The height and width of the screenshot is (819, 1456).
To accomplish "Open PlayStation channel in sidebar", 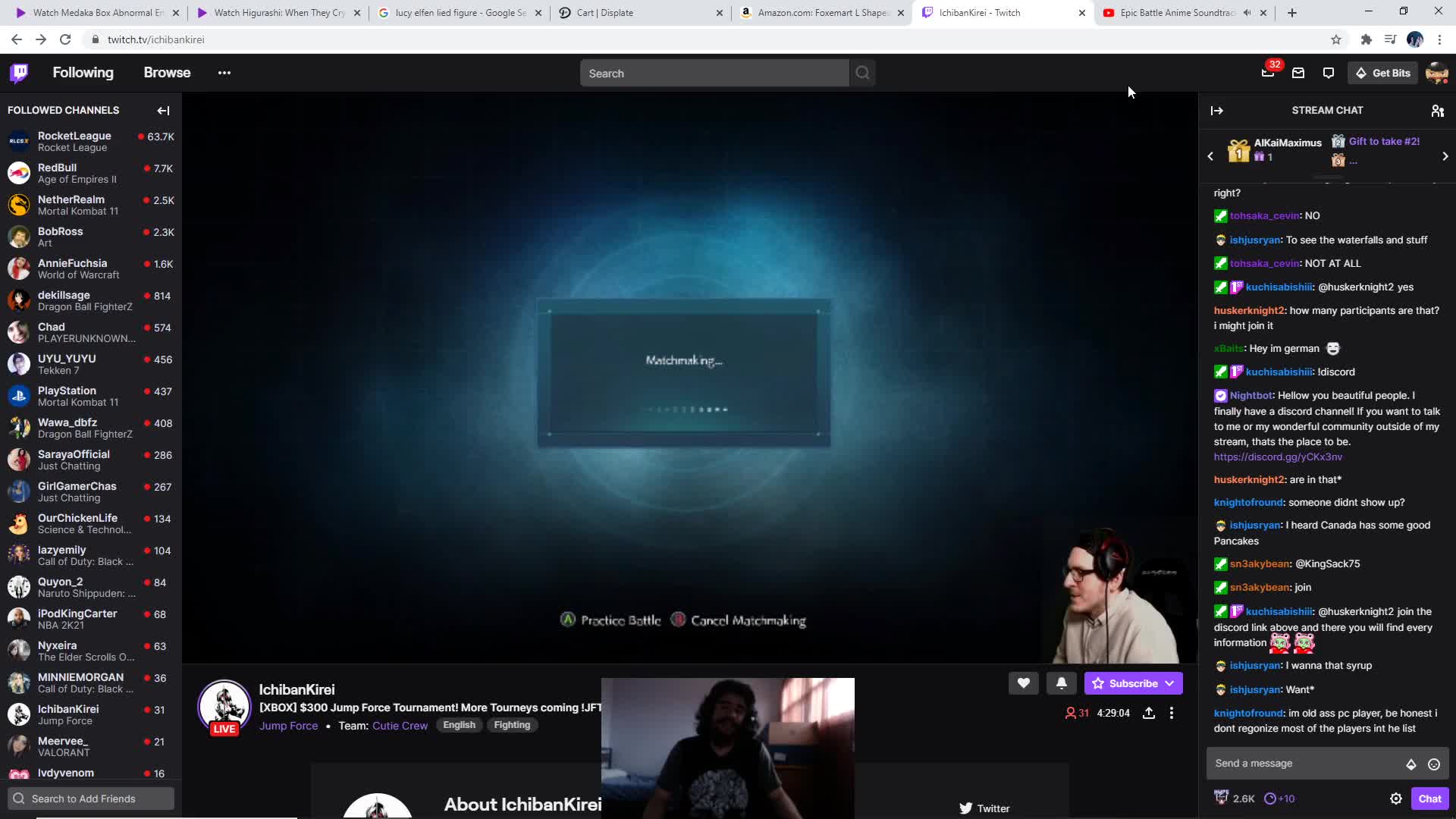I will click(91, 397).
